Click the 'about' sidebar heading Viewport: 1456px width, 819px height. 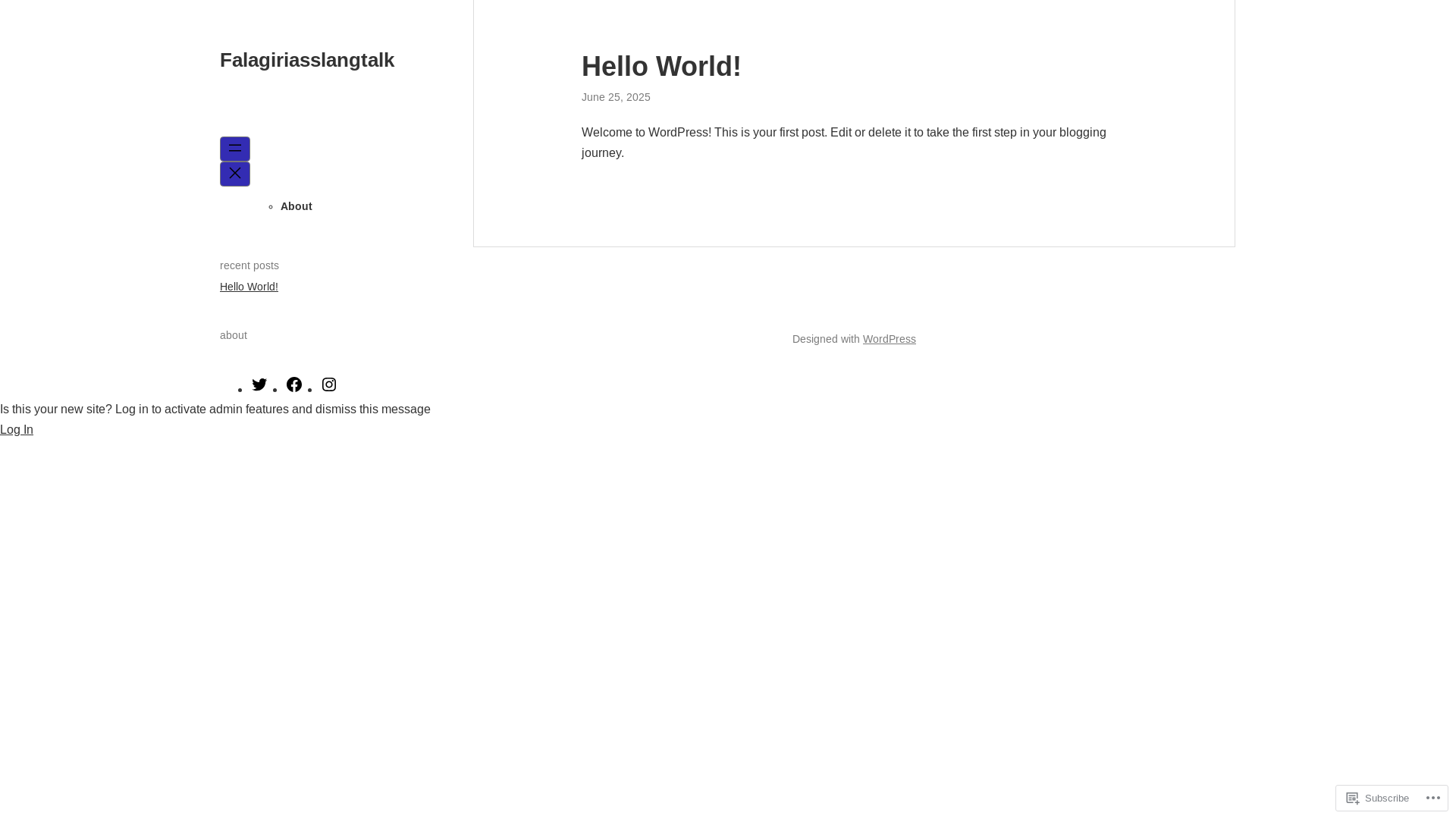point(234,335)
